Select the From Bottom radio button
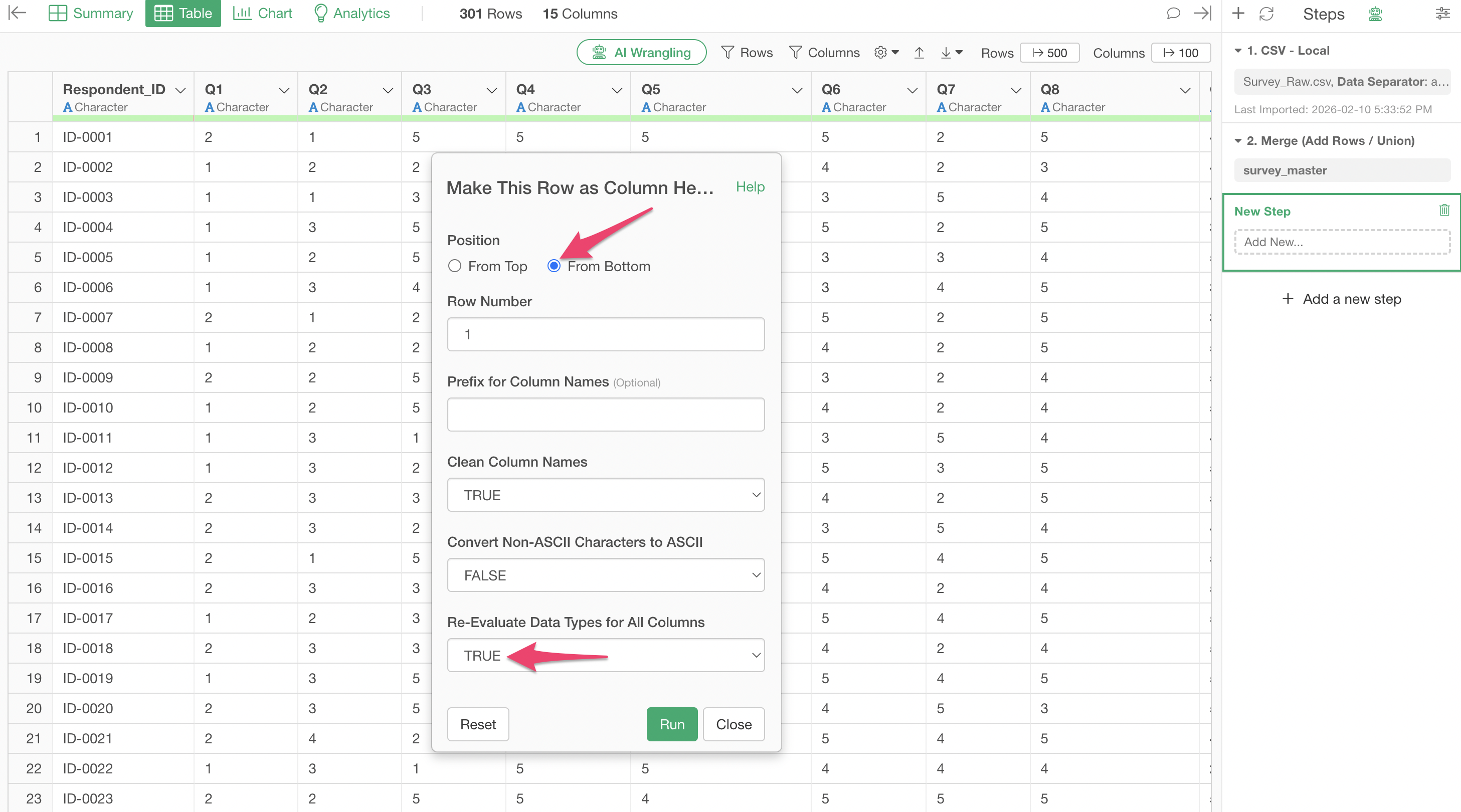This screenshot has width=1461, height=812. pos(554,266)
